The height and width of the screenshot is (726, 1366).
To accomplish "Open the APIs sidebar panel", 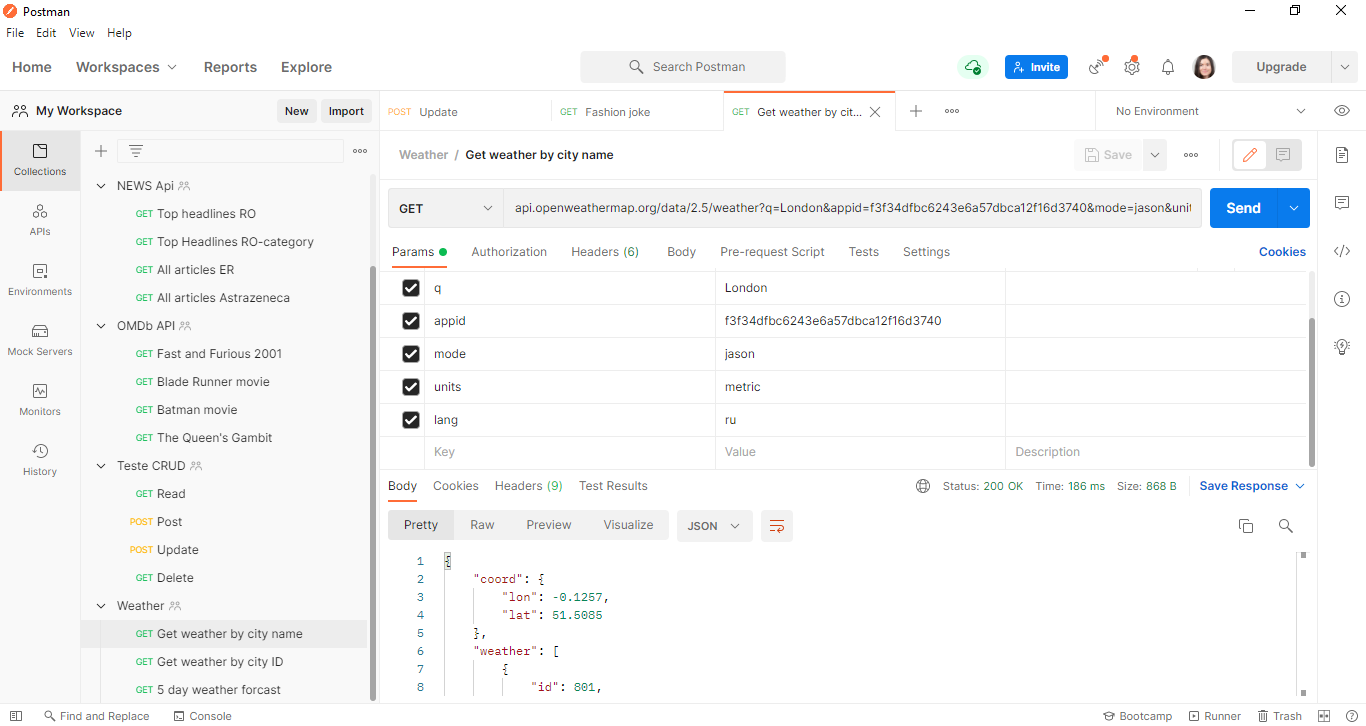I will pos(40,220).
